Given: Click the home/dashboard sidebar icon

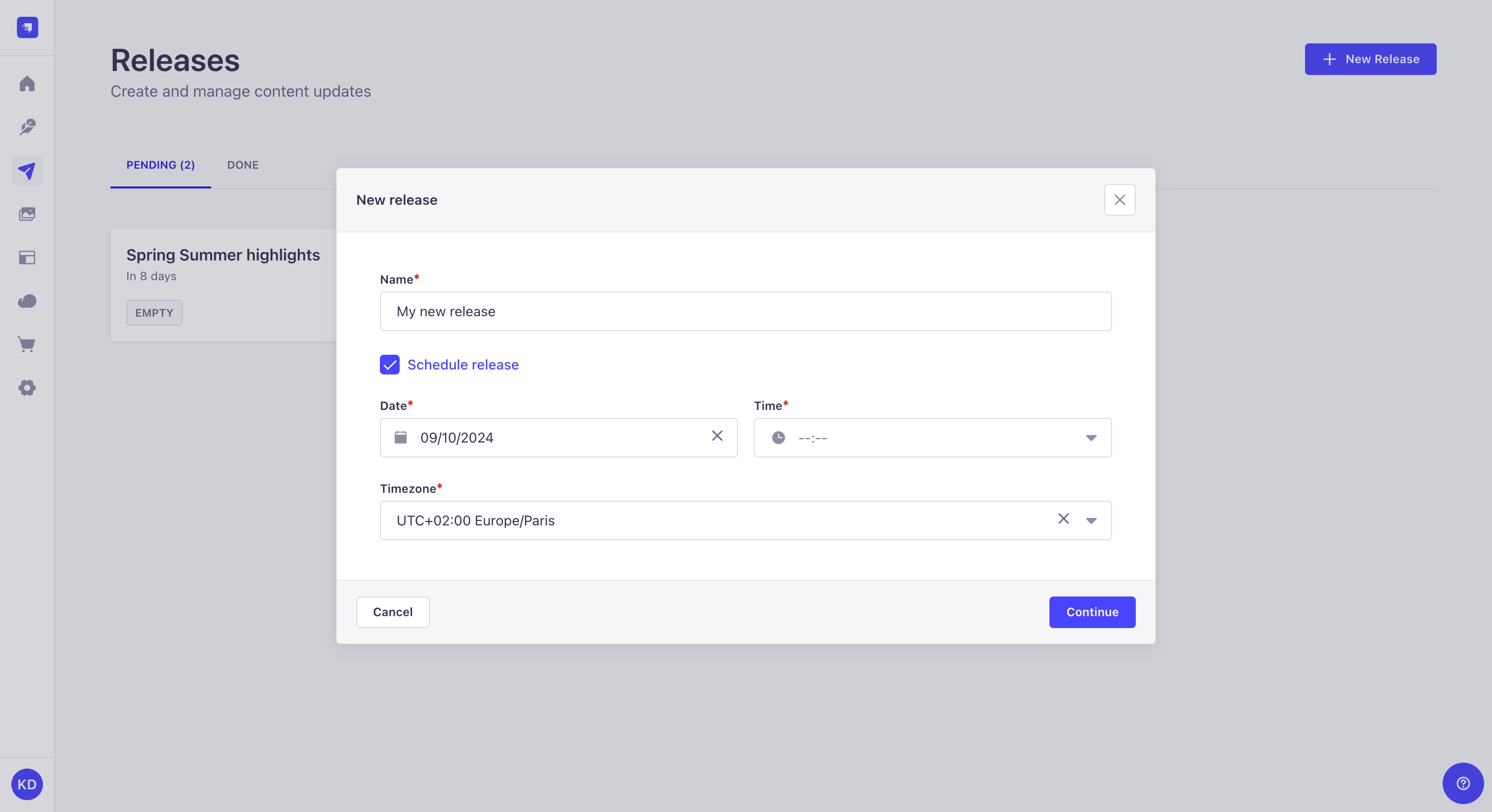Looking at the screenshot, I should click(27, 83).
